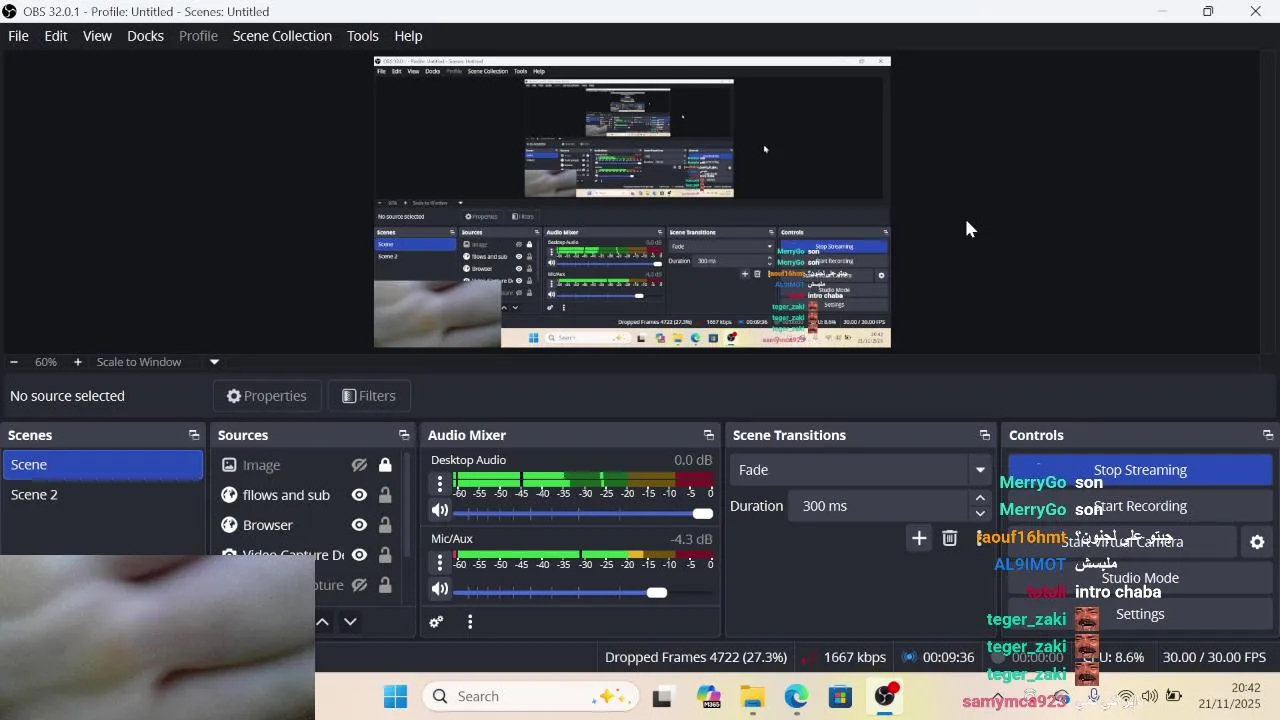Select Scene 2 in Scenes list
Viewport: 1280px width, 720px height.
pyautogui.click(x=103, y=495)
